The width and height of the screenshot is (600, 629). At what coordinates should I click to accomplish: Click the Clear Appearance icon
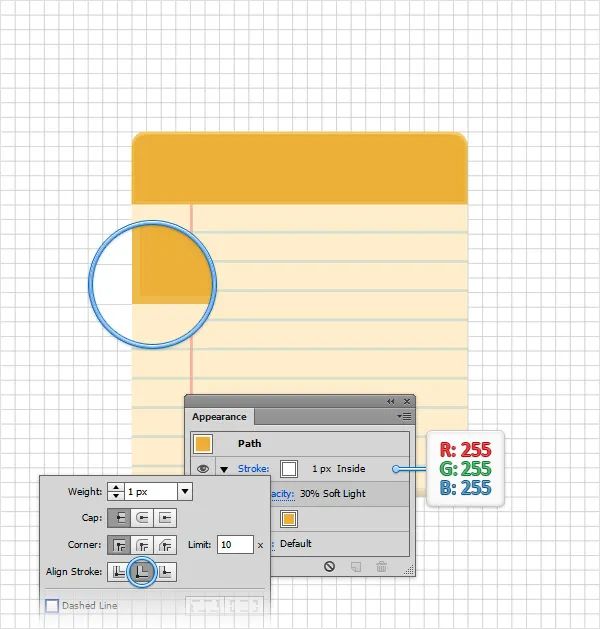coord(329,566)
